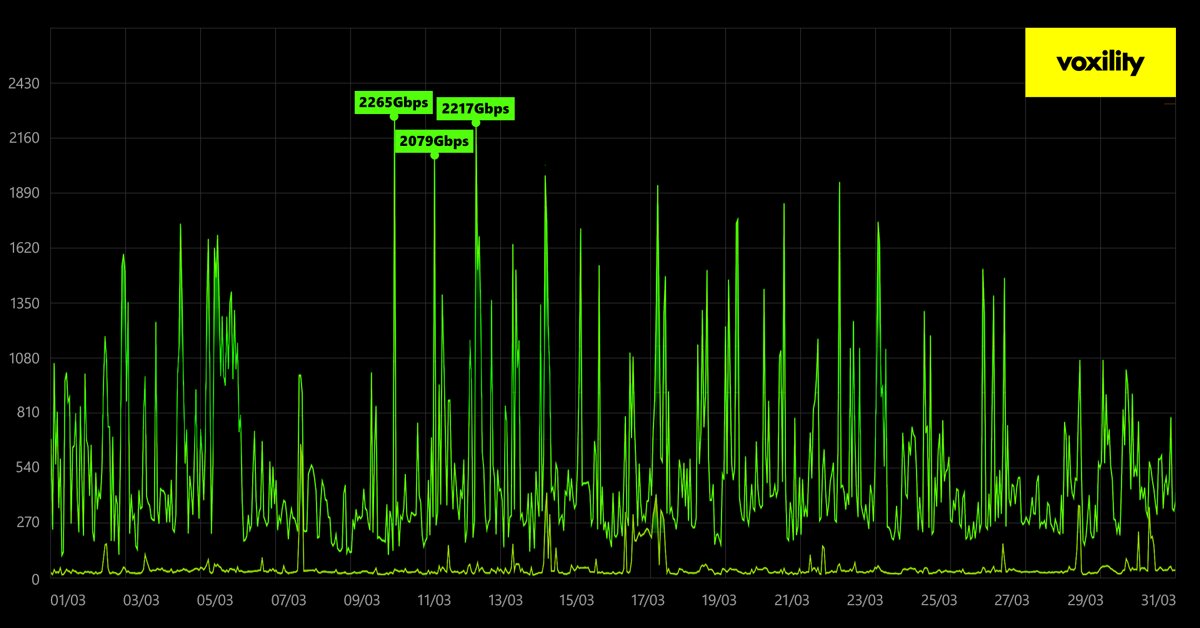Click the 1350 y-axis value
This screenshot has height=628, width=1200.
[x=22, y=303]
